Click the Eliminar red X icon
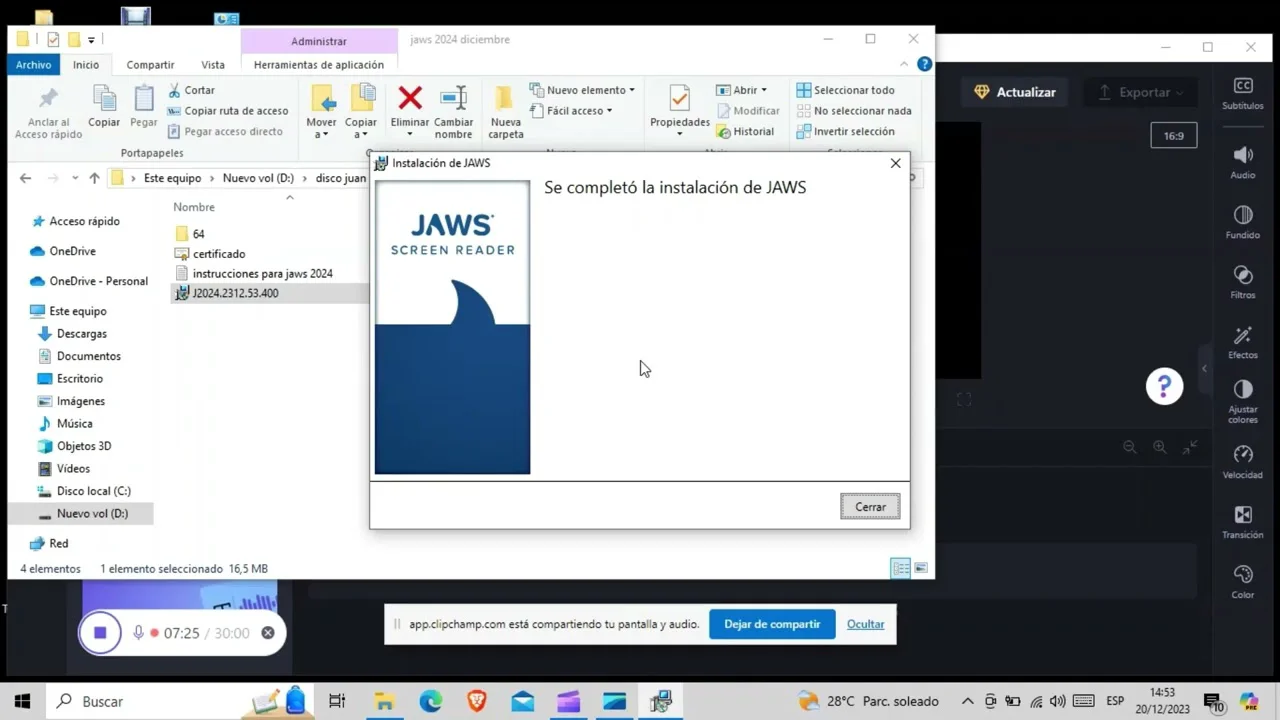 [x=410, y=98]
